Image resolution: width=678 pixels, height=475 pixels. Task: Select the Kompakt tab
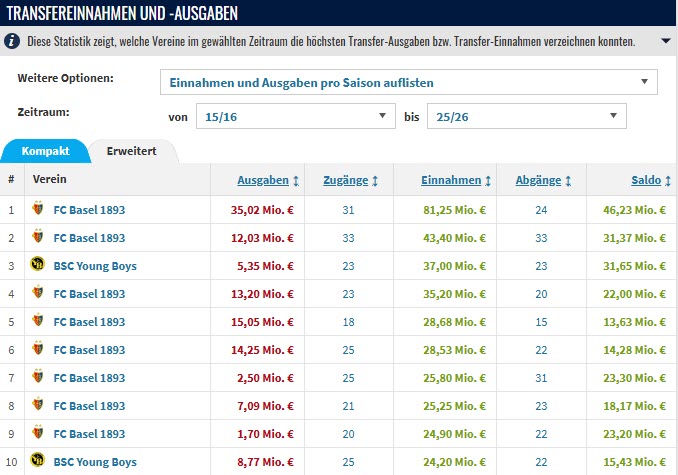tap(45, 151)
